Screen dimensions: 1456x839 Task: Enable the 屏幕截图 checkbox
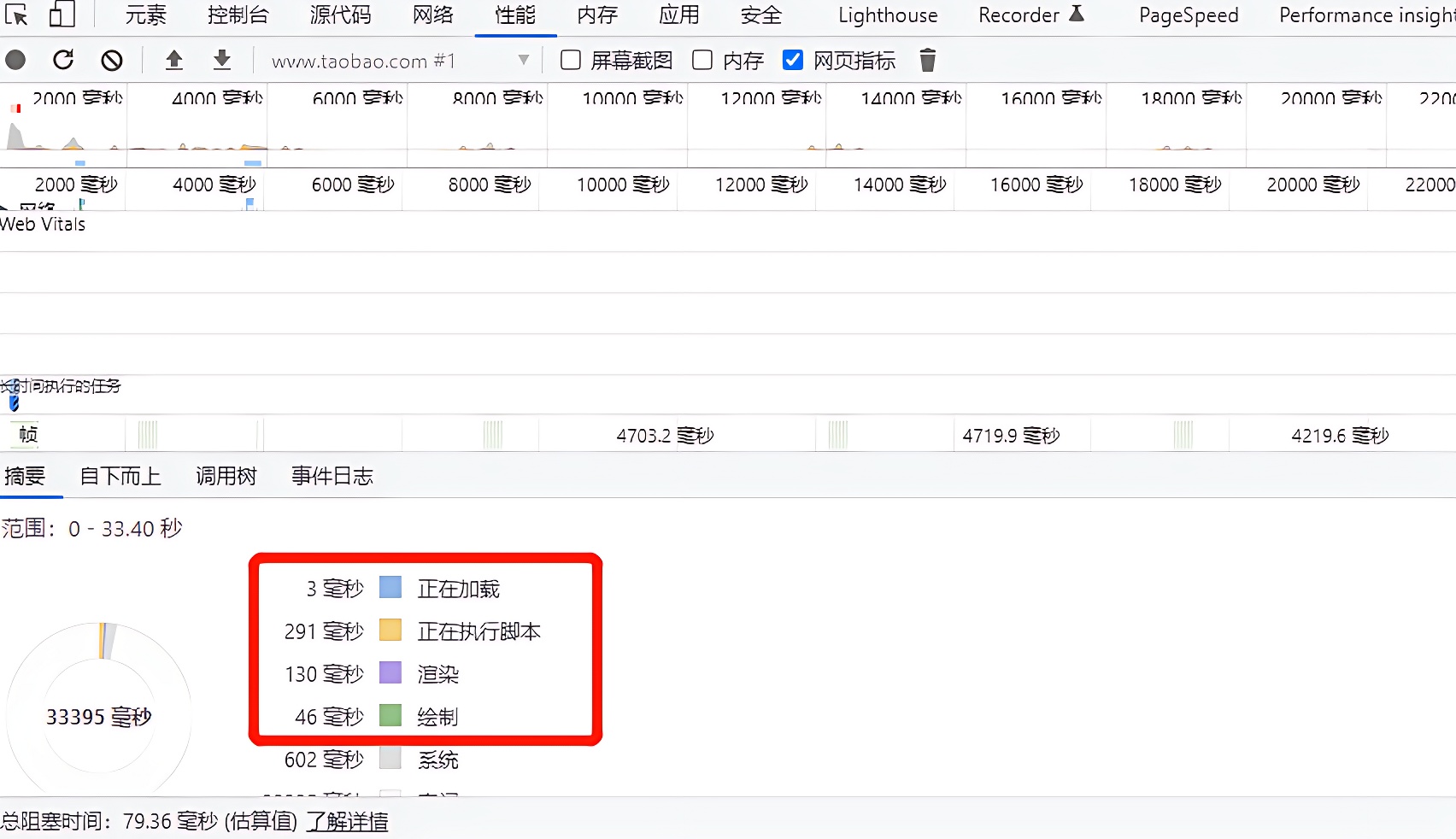pyautogui.click(x=569, y=60)
